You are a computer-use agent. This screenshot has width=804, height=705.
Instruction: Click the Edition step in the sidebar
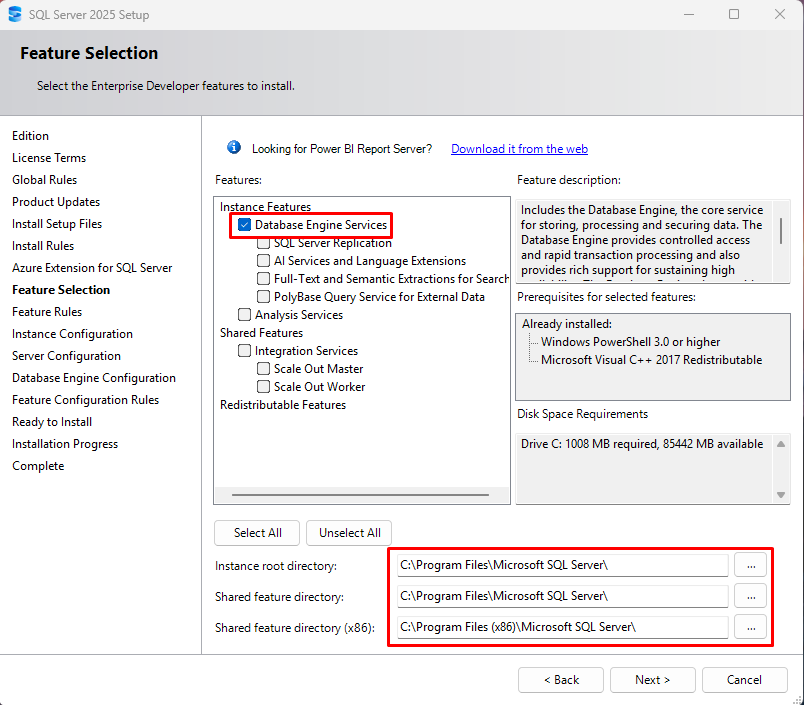point(30,136)
